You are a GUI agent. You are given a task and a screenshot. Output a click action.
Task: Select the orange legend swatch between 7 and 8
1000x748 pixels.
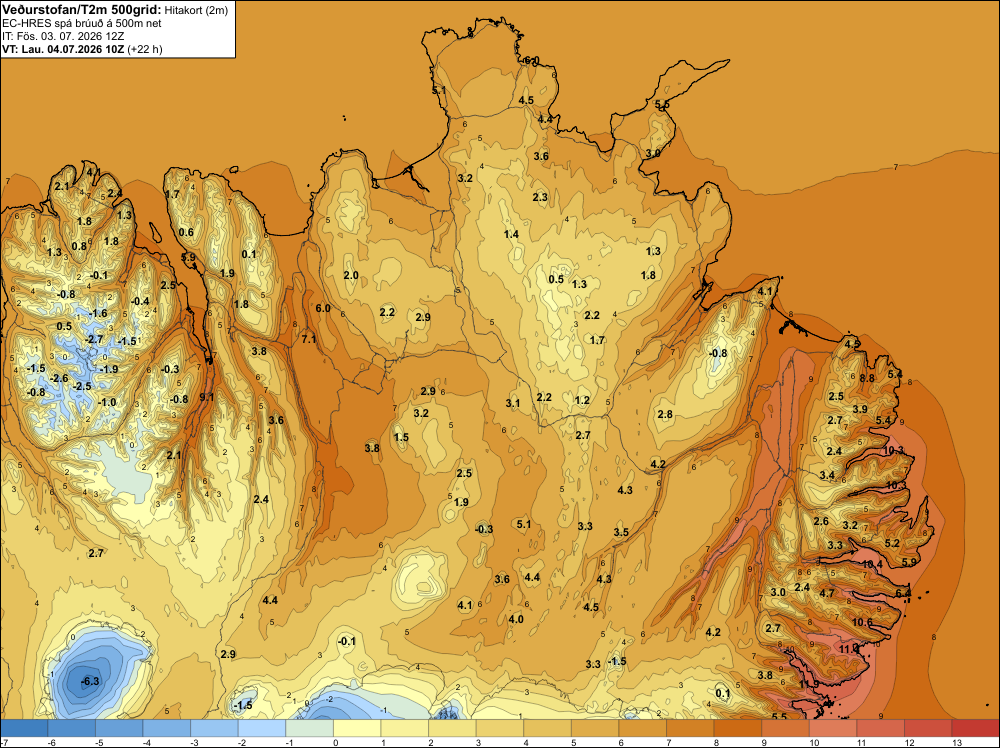coord(691,728)
